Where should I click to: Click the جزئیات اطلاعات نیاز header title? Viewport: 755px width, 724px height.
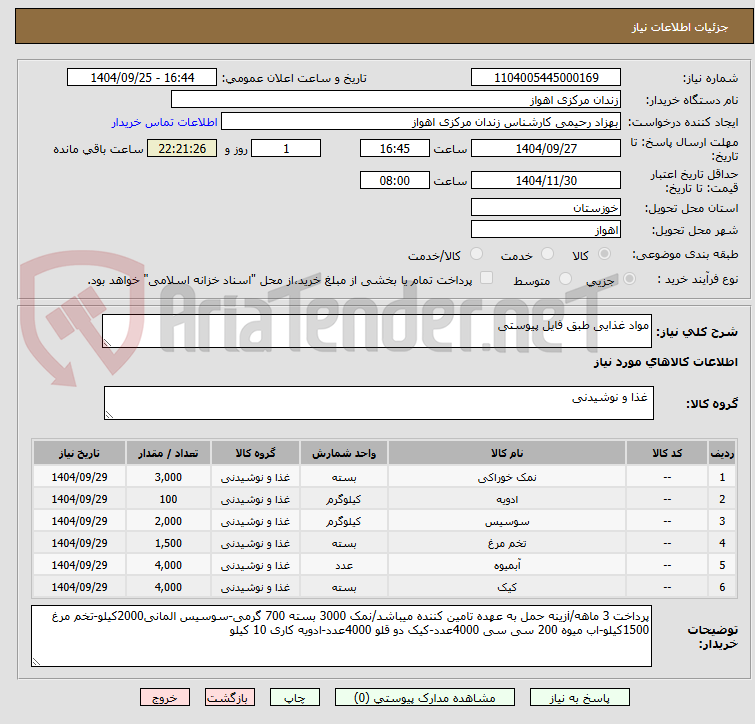coord(679,27)
